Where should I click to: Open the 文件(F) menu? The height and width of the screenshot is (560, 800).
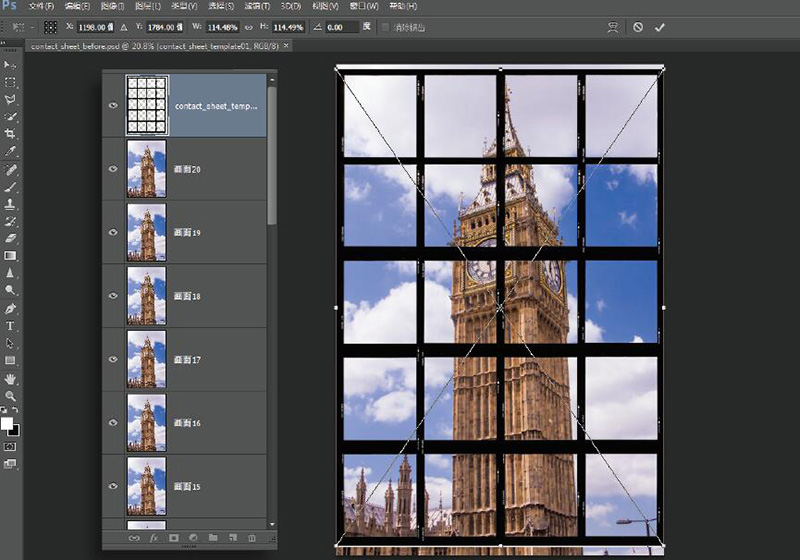pos(42,6)
